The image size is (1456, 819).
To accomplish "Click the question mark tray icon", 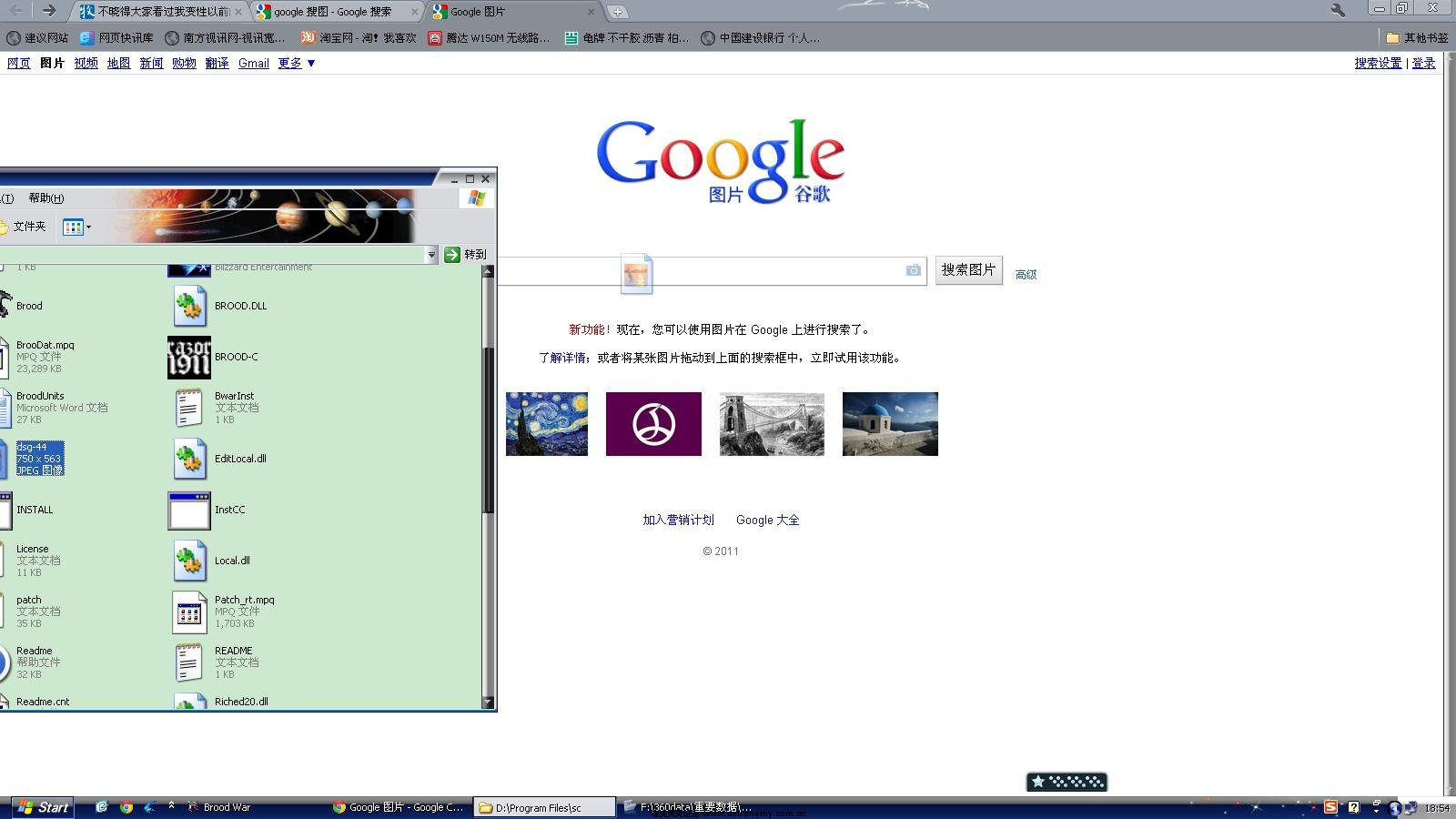I will [1353, 807].
